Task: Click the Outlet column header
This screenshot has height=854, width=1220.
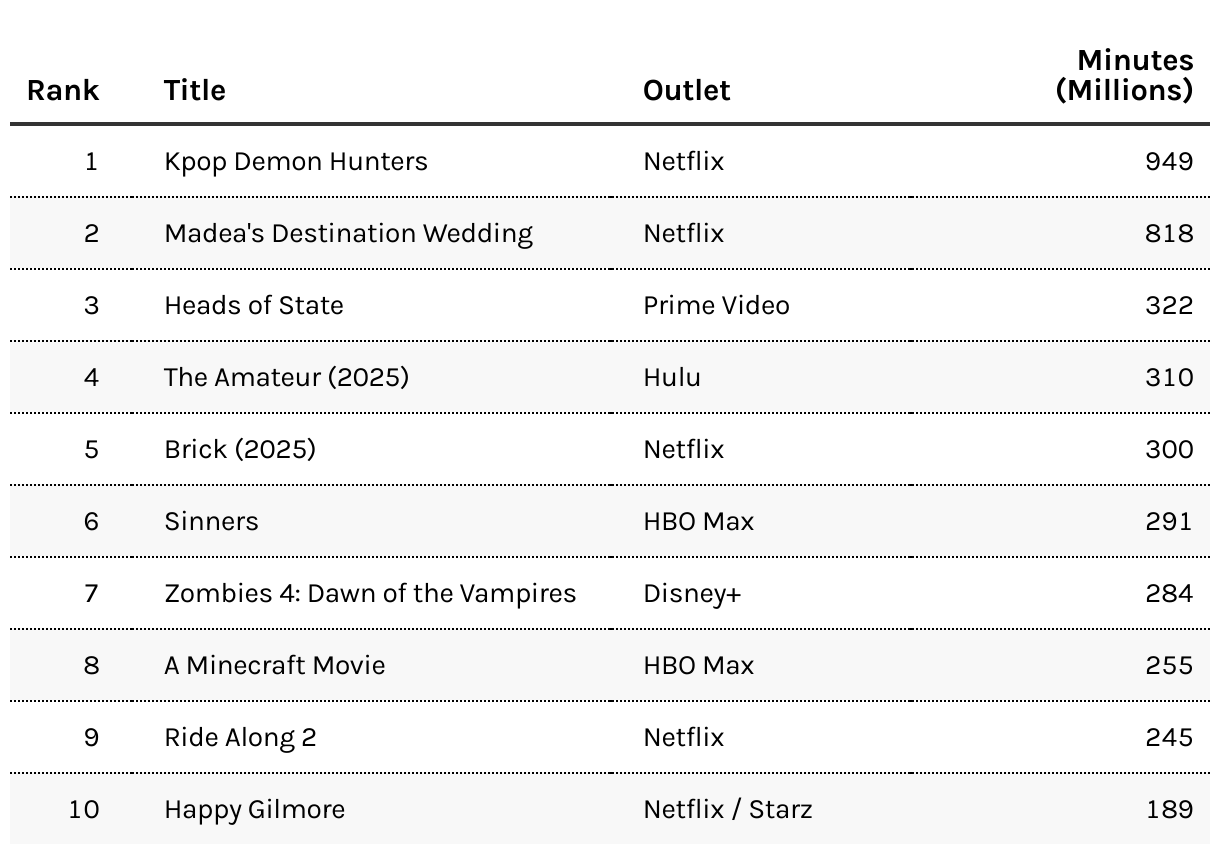Action: [687, 90]
